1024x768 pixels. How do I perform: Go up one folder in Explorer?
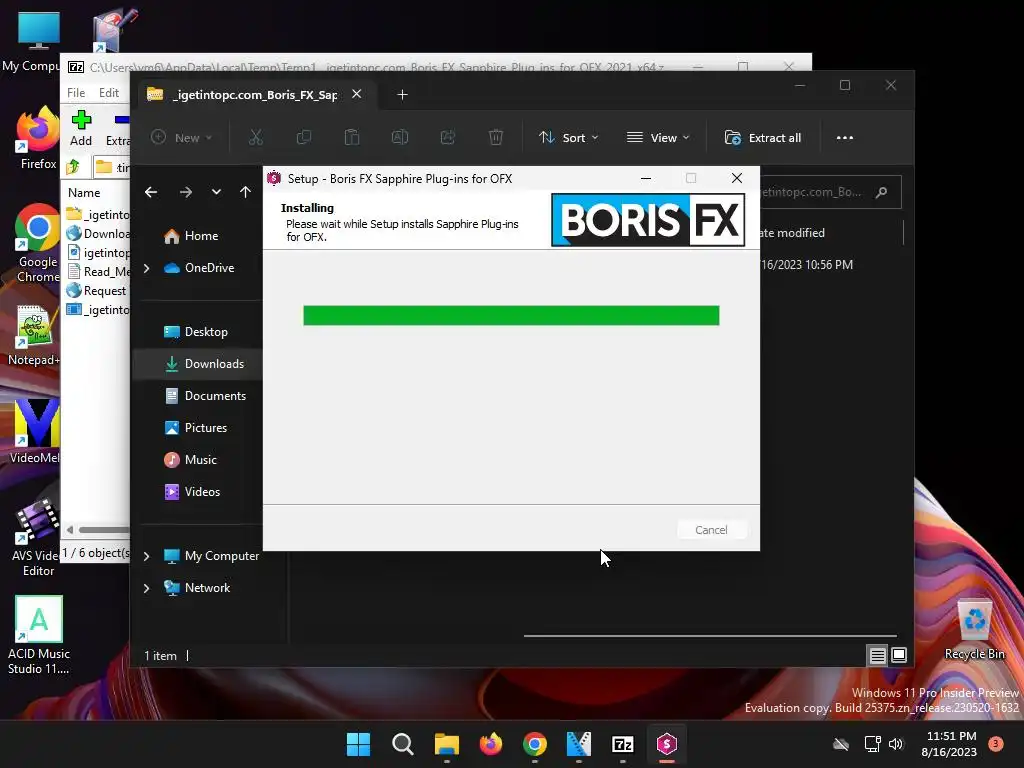pyautogui.click(x=245, y=192)
